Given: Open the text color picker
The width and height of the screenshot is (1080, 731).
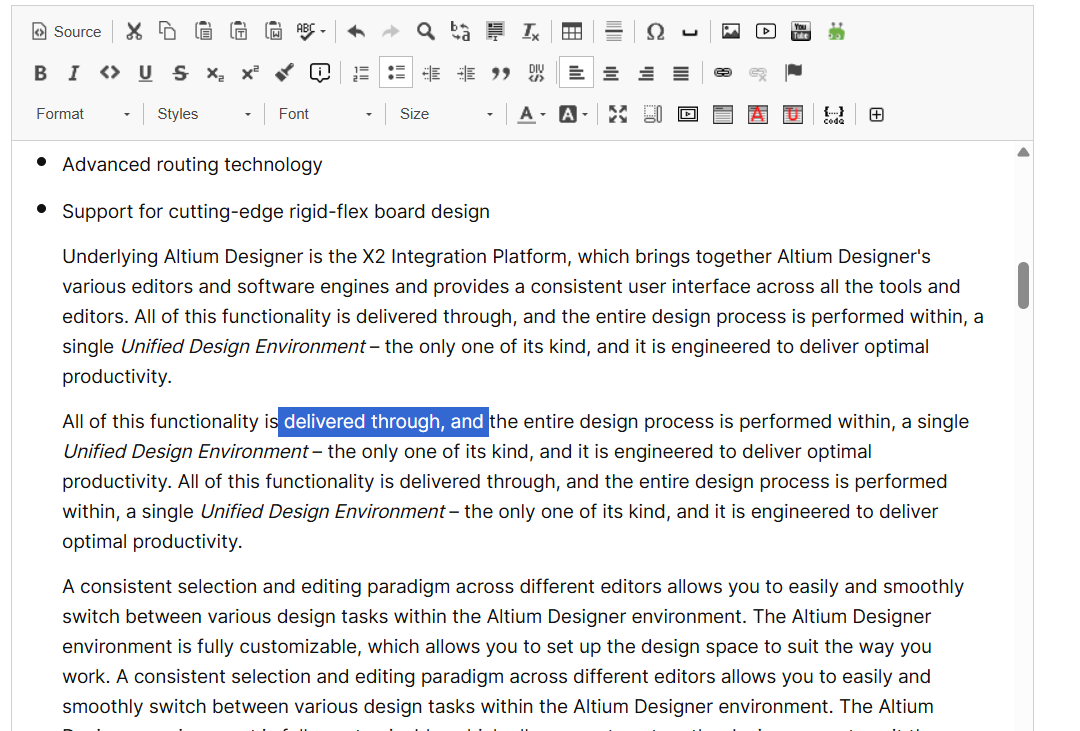Looking at the screenshot, I should pyautogui.click(x=531, y=114).
